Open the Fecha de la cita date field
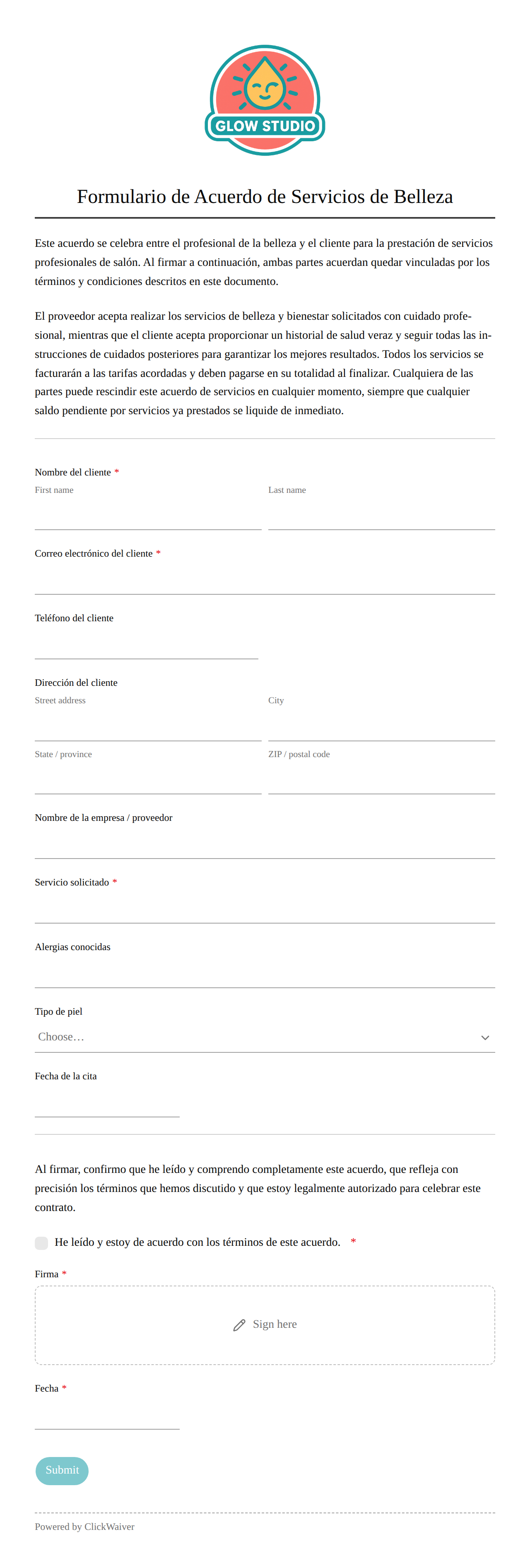Viewport: 530px width, 1568px height. (x=107, y=1102)
